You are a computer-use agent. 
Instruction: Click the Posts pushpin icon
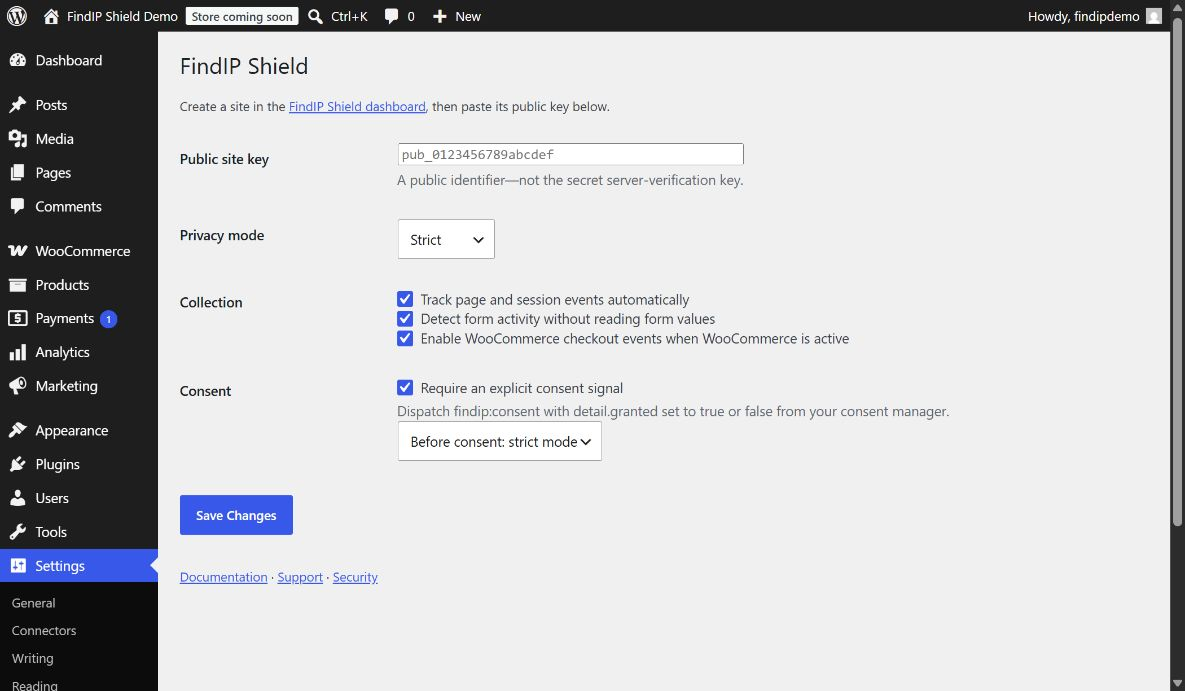pos(17,105)
